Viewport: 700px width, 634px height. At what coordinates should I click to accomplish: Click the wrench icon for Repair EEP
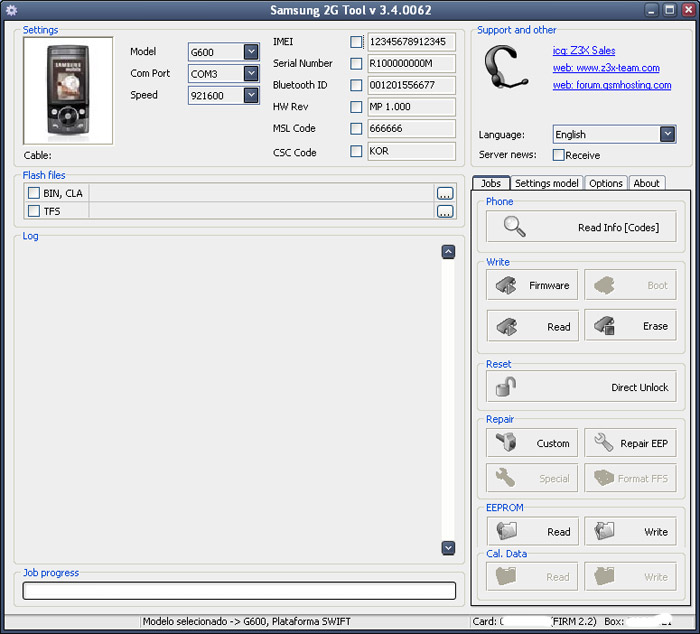coord(604,442)
